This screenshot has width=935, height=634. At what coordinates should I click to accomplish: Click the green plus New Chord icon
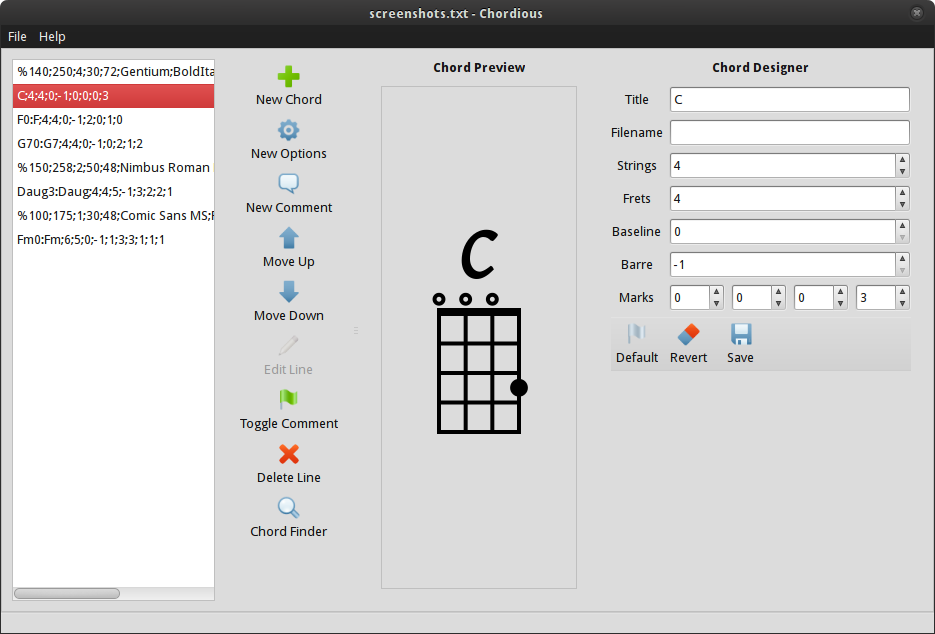[x=289, y=77]
